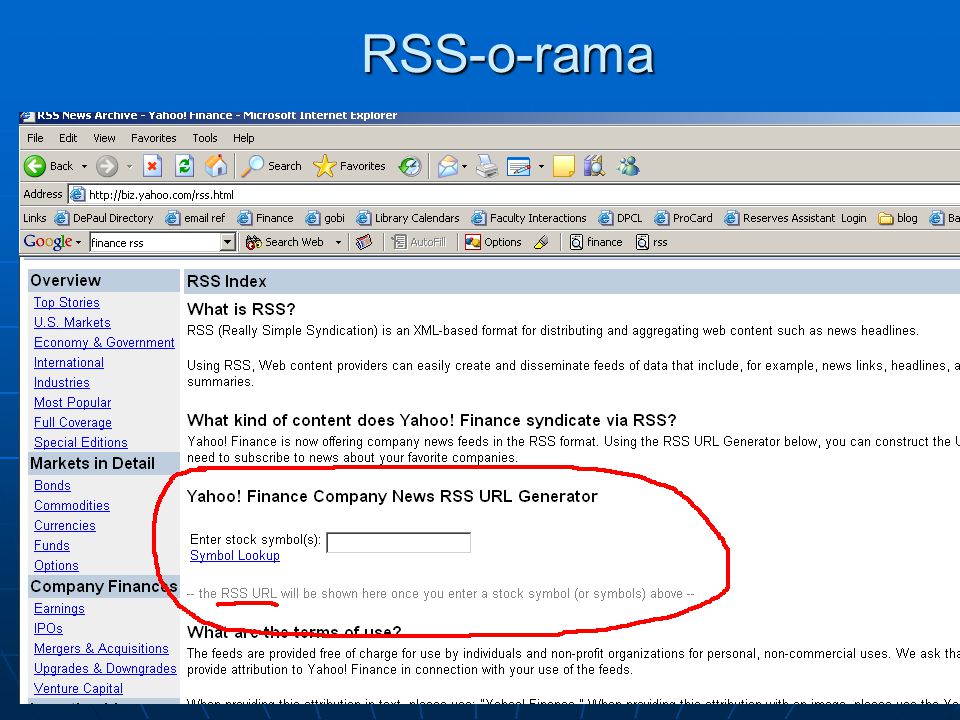
Task: Click the AutoFill button in the Google toolbar
Action: coord(419,242)
